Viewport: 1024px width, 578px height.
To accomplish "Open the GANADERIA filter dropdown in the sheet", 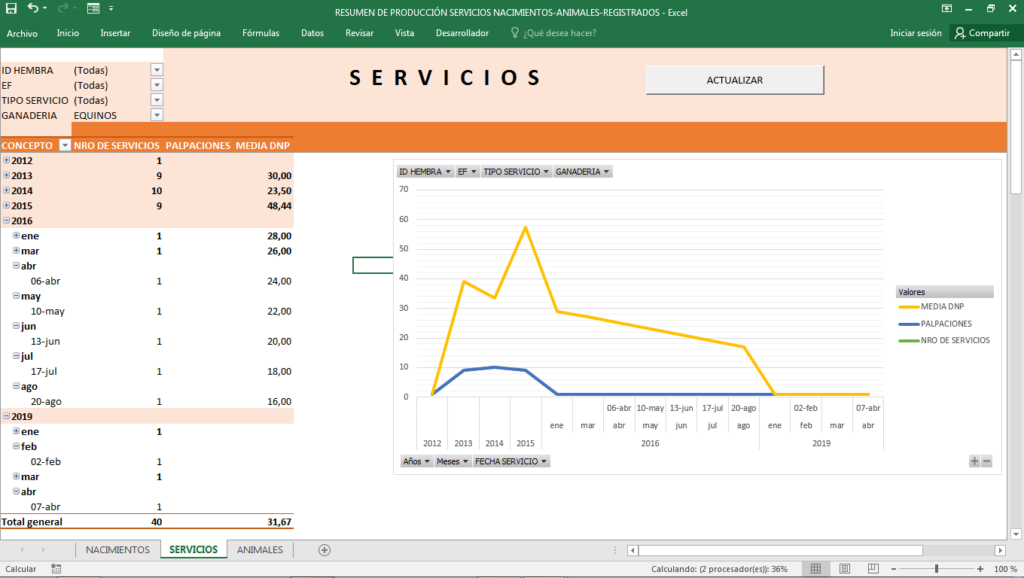I will click(156, 115).
